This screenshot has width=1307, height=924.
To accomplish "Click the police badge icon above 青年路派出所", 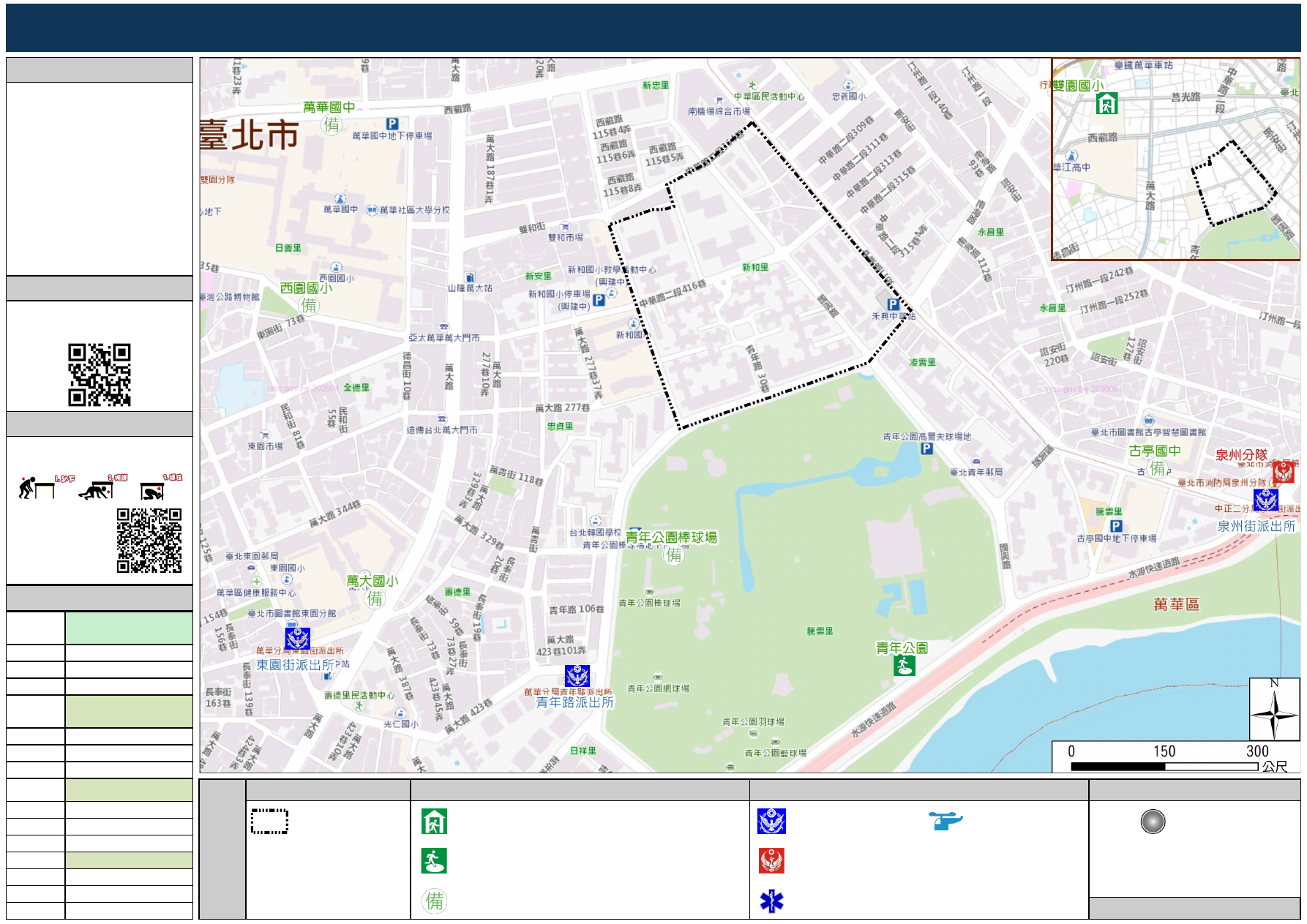I will pos(577,676).
